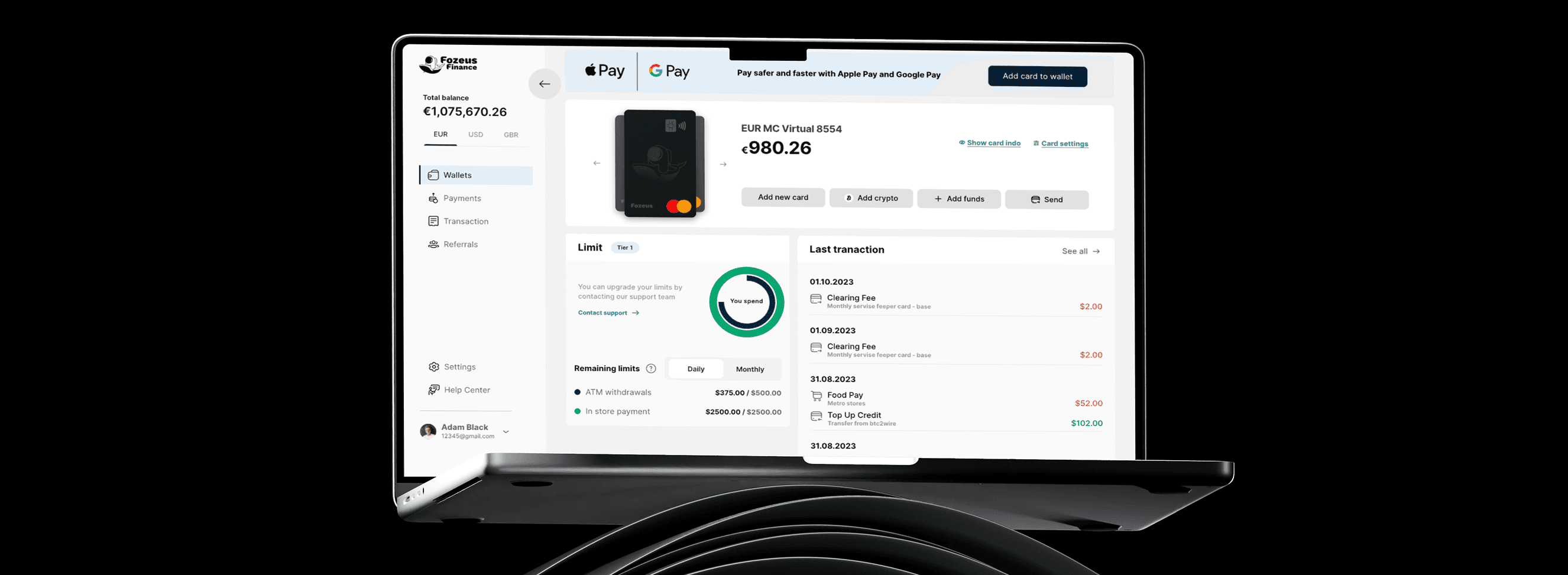Click Add funds button
Image resolution: width=1568 pixels, height=575 pixels.
[x=958, y=199]
